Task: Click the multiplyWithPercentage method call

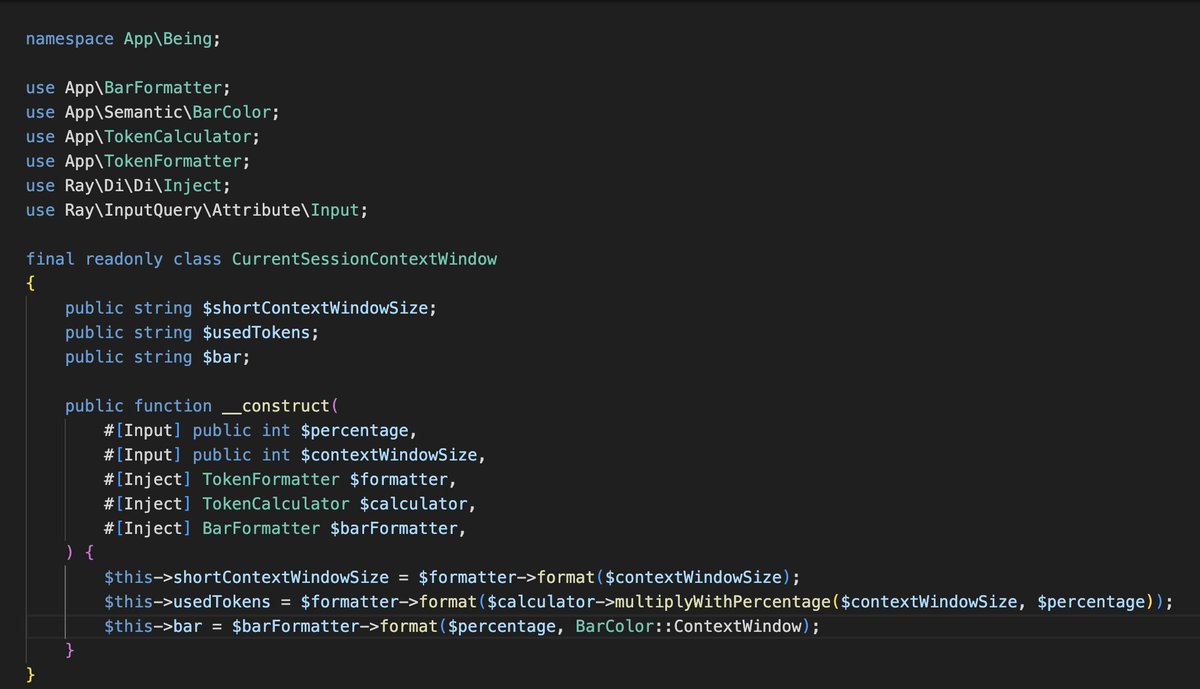Action: (723, 602)
